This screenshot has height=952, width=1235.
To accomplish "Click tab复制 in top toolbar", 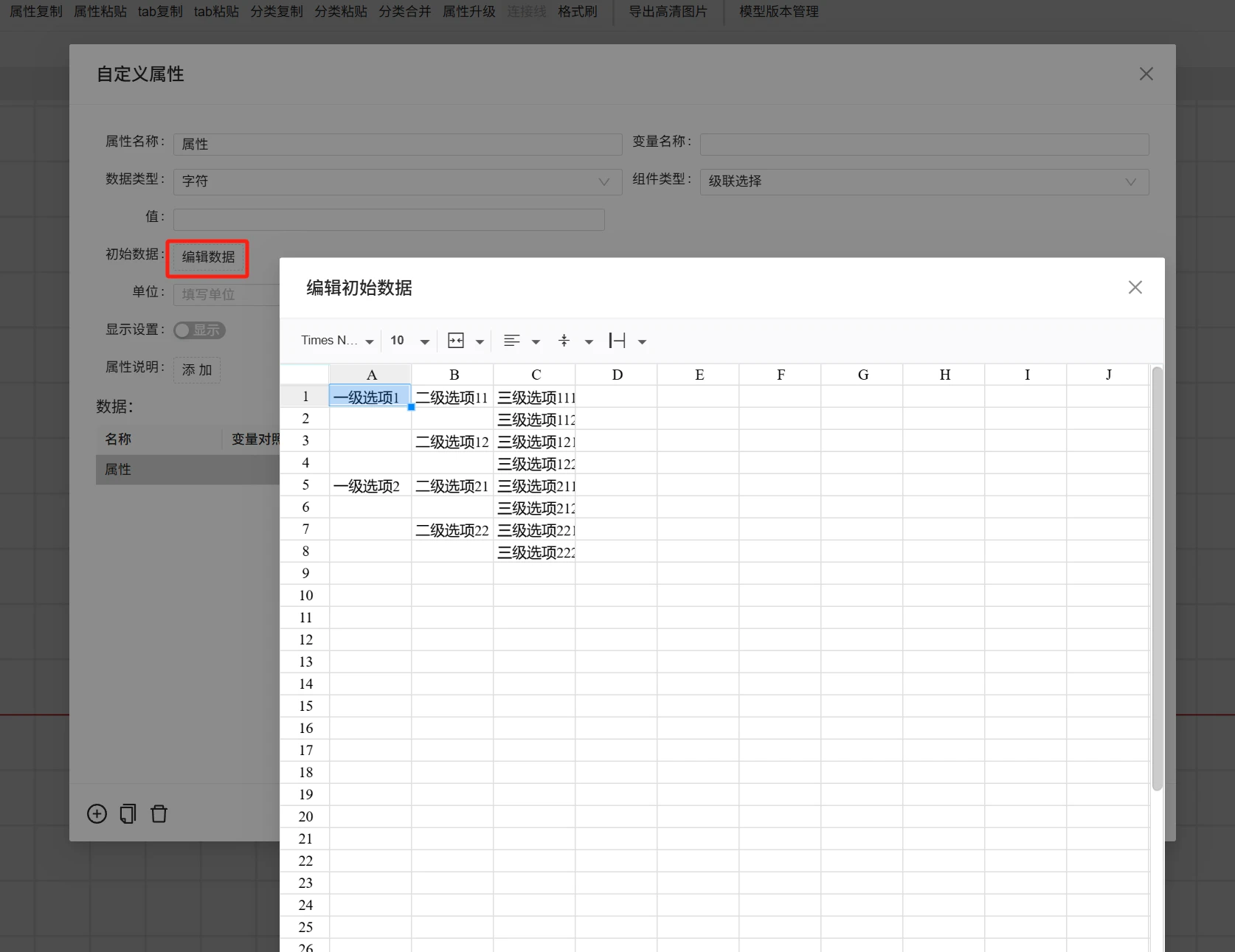I will point(160,12).
